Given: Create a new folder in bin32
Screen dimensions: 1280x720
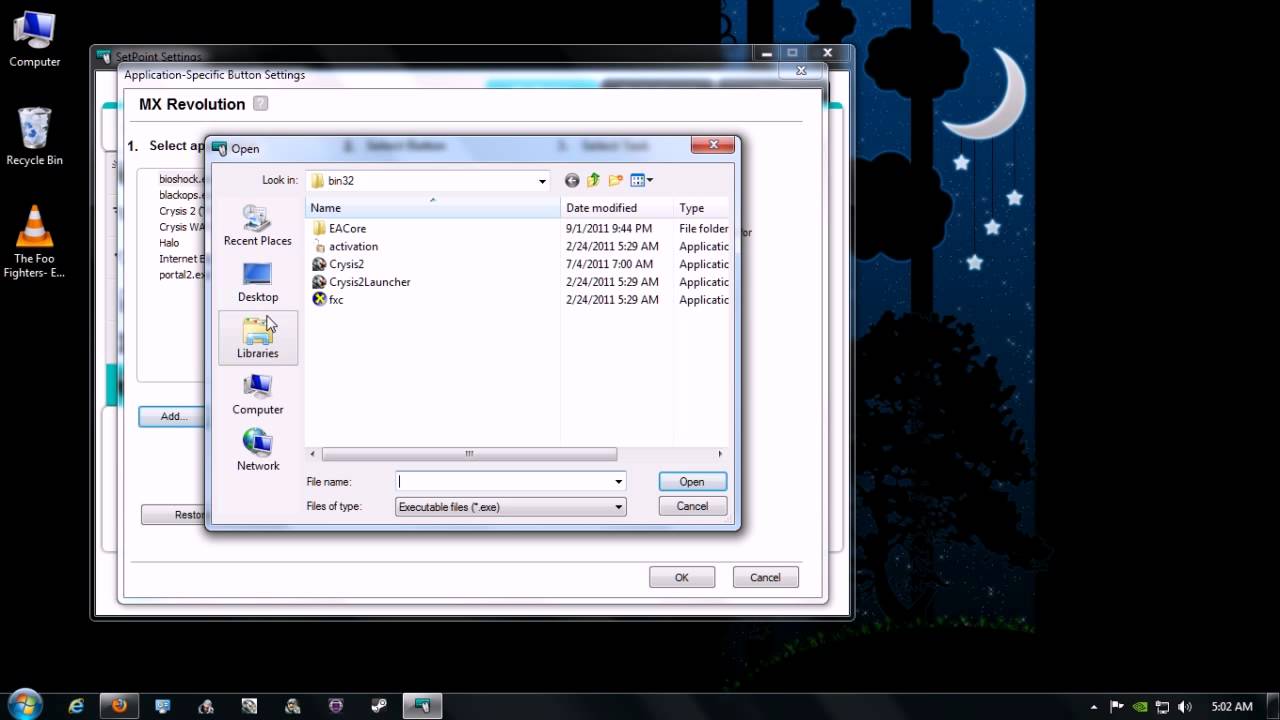Looking at the screenshot, I should [x=616, y=181].
